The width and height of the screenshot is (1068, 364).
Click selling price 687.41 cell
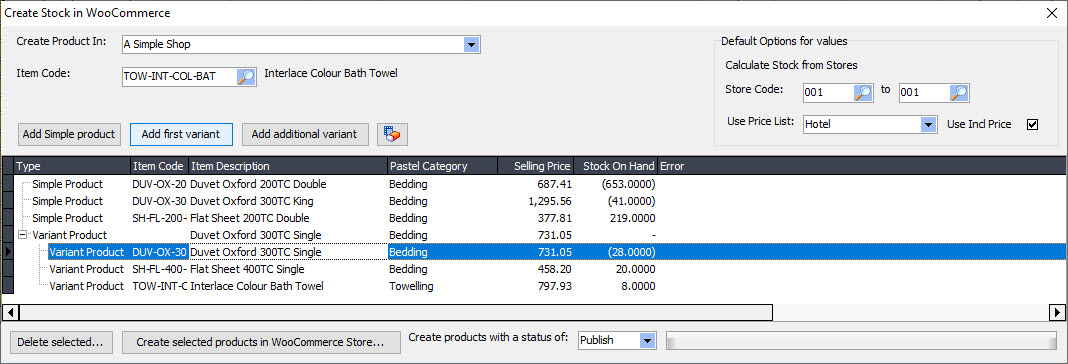coord(535,184)
